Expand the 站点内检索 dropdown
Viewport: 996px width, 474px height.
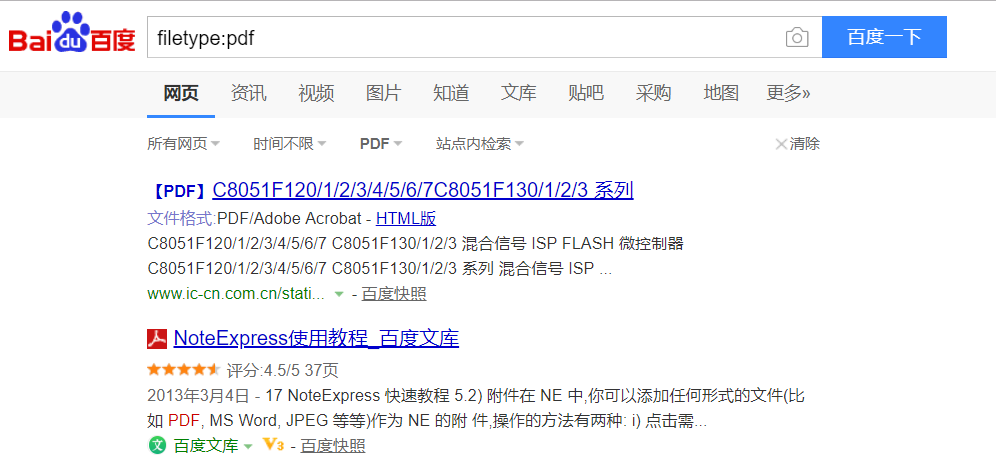tap(480, 144)
